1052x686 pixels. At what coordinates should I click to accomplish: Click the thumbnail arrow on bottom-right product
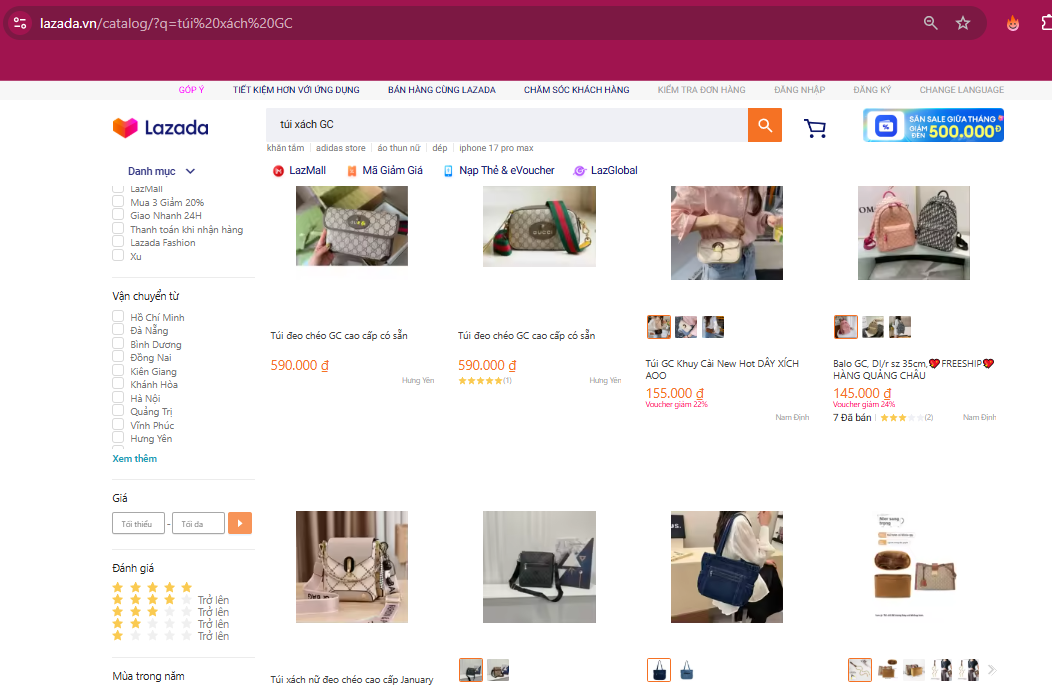pos(991,669)
